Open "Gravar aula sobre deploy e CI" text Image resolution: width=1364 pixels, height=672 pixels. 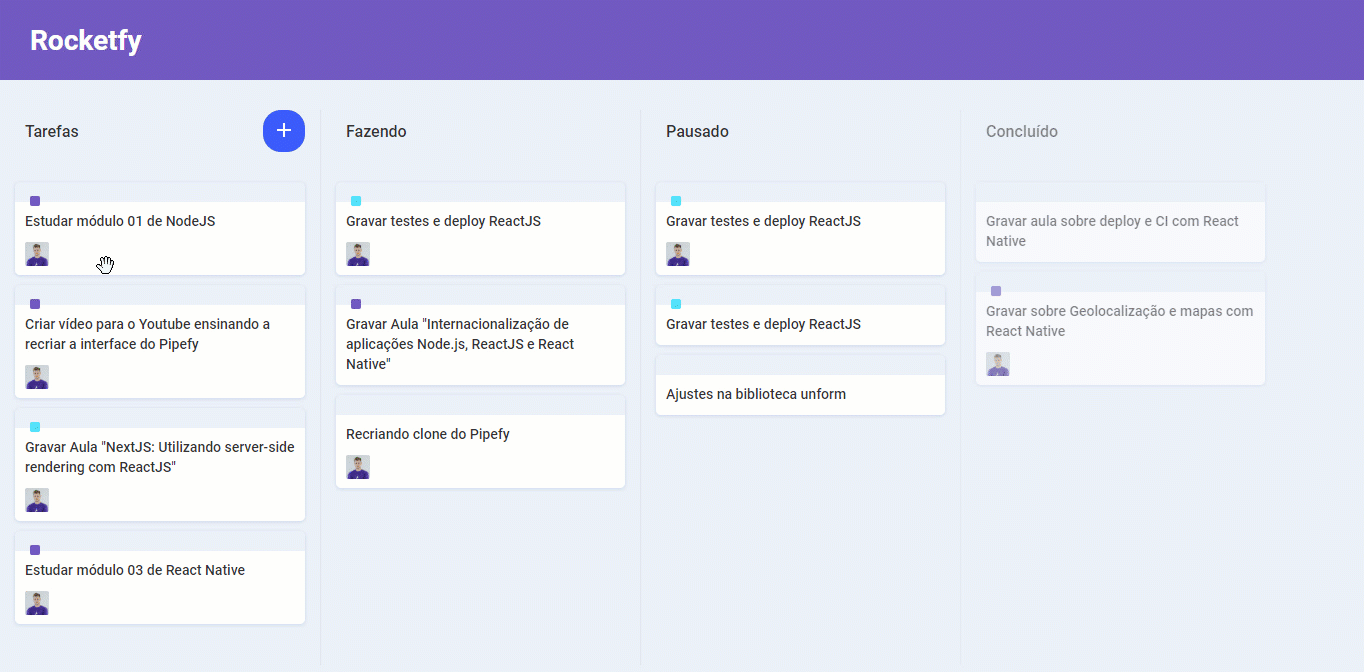click(x=1112, y=231)
